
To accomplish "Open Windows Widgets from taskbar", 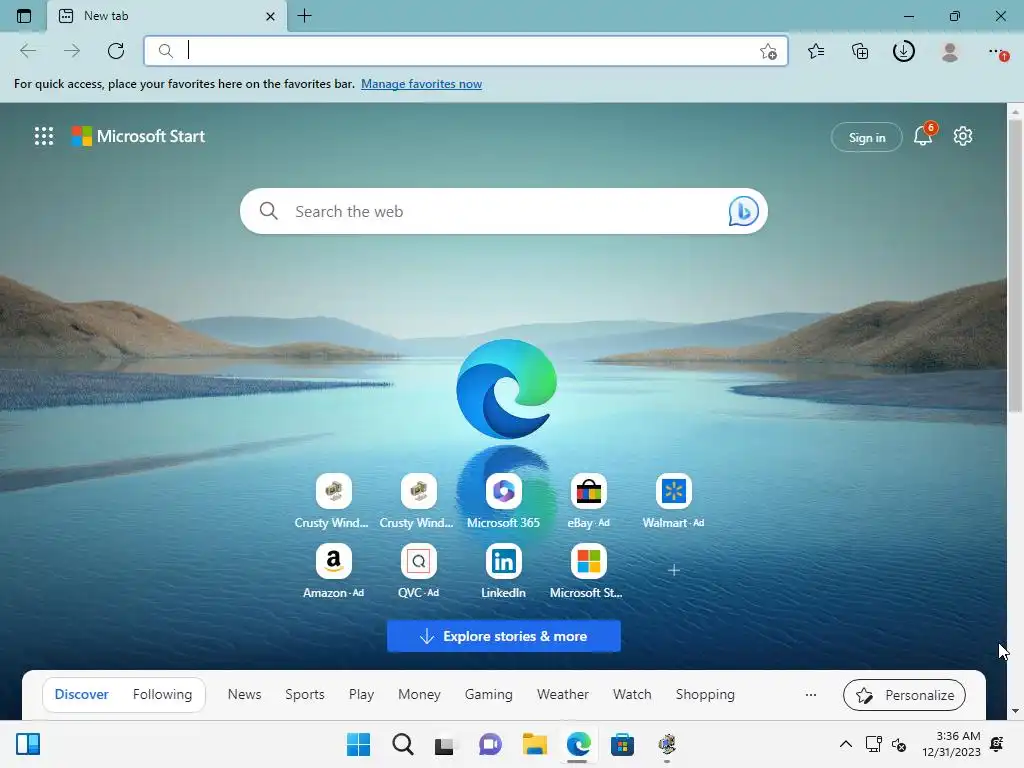I will (28, 744).
